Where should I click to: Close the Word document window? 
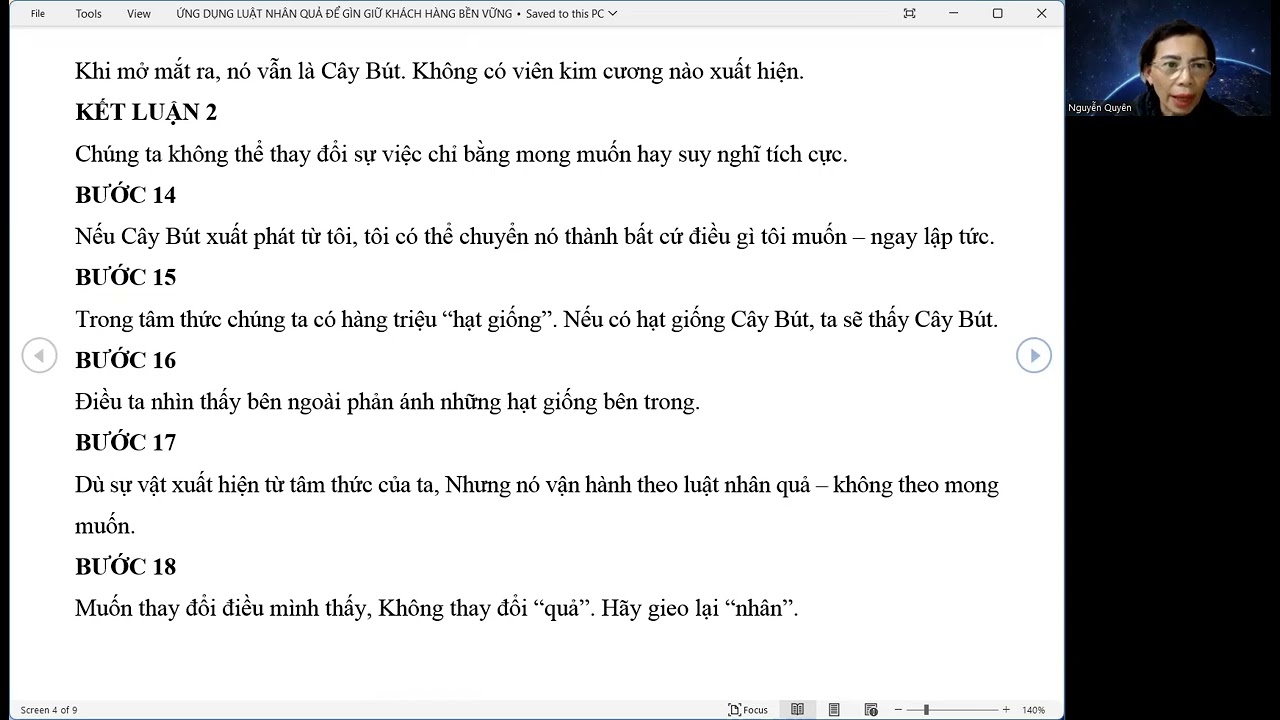click(1041, 14)
